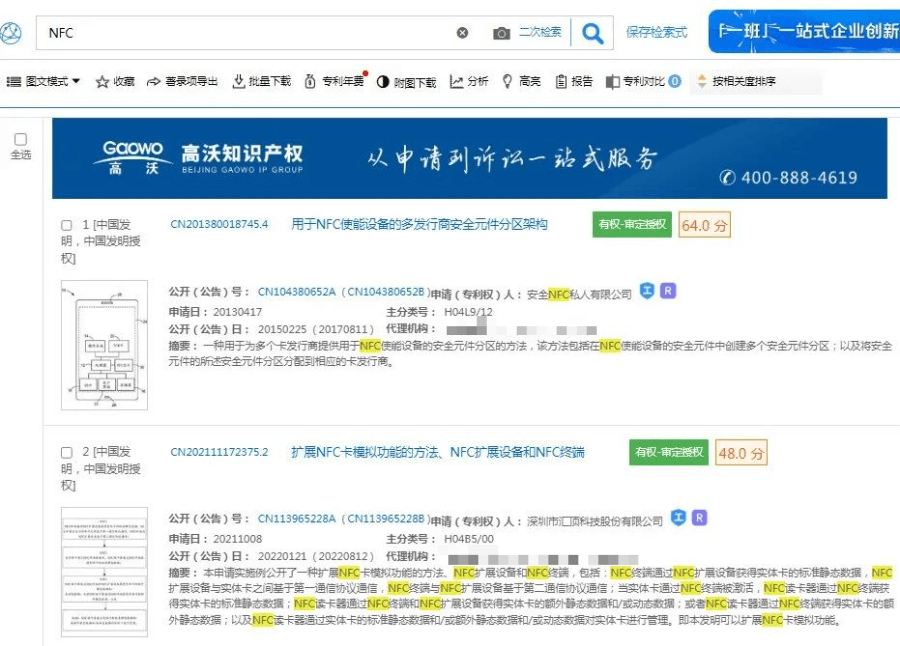Open the 图文模式 view mode dropdown
The width and height of the screenshot is (900, 646).
point(44,82)
